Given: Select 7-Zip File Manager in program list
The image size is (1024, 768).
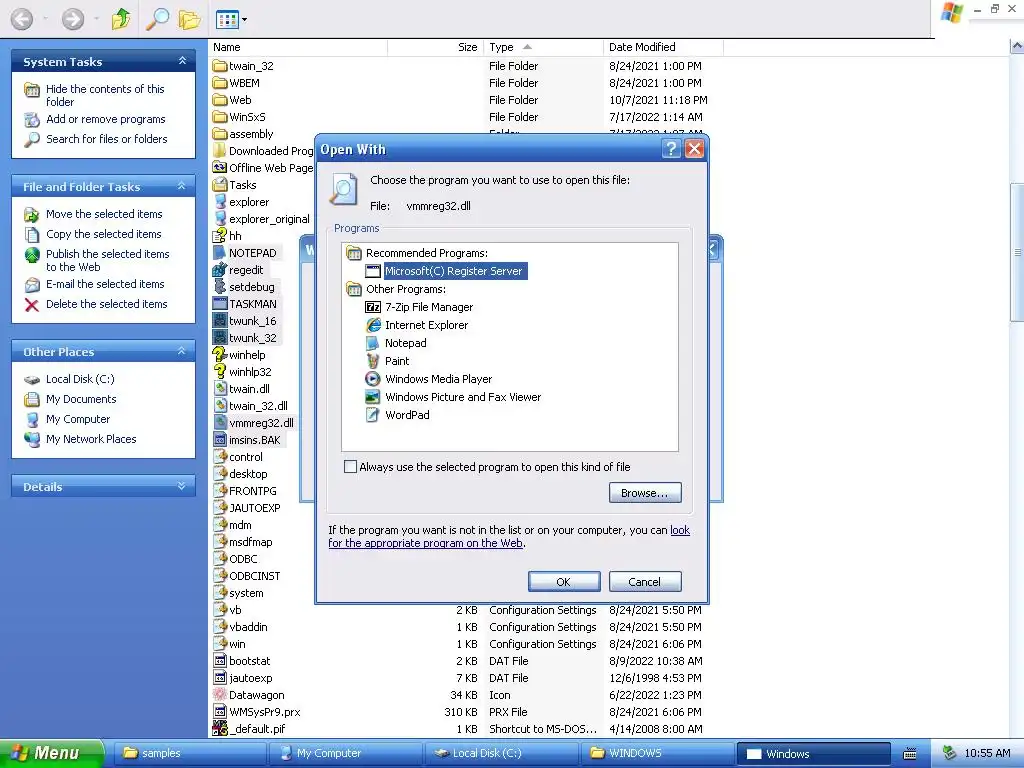Looking at the screenshot, I should point(429,307).
